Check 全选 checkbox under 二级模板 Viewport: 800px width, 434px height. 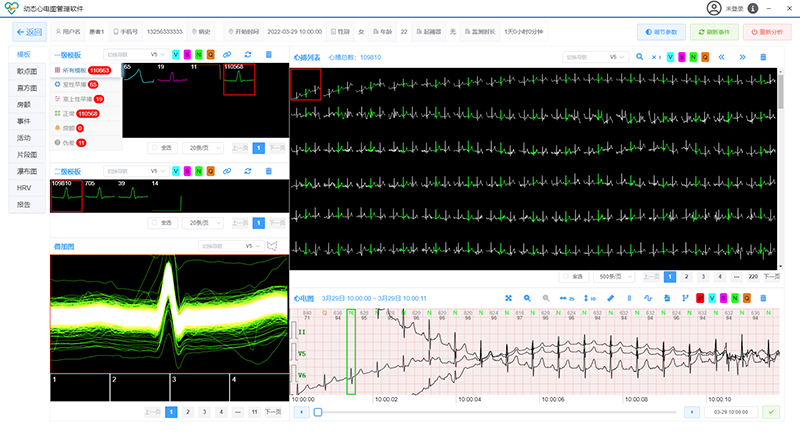[x=156, y=221]
